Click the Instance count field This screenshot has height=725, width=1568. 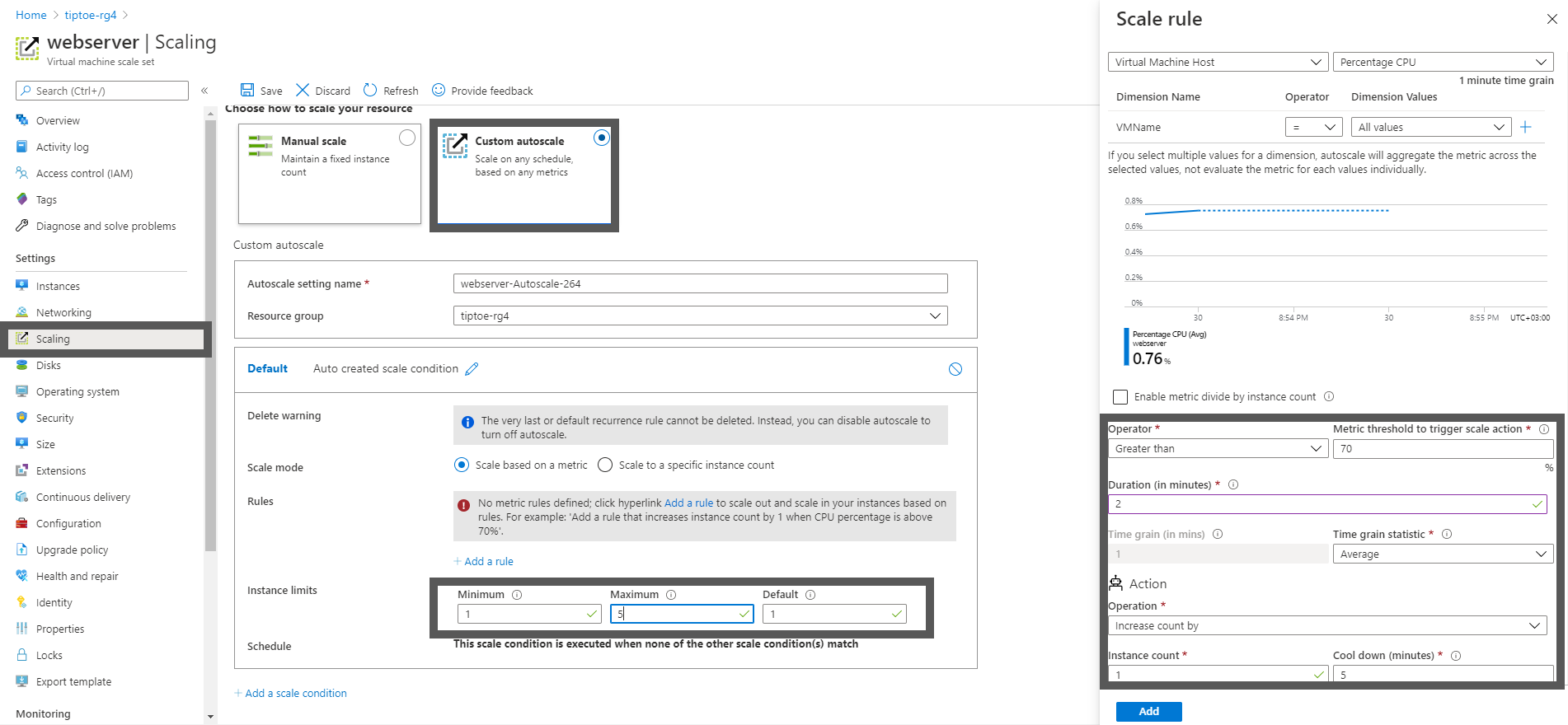[1218, 674]
